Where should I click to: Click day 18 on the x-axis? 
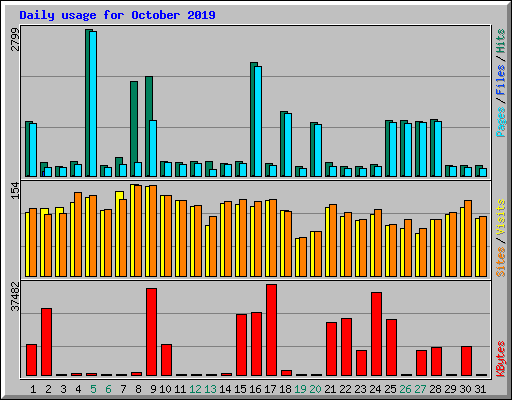(285, 389)
